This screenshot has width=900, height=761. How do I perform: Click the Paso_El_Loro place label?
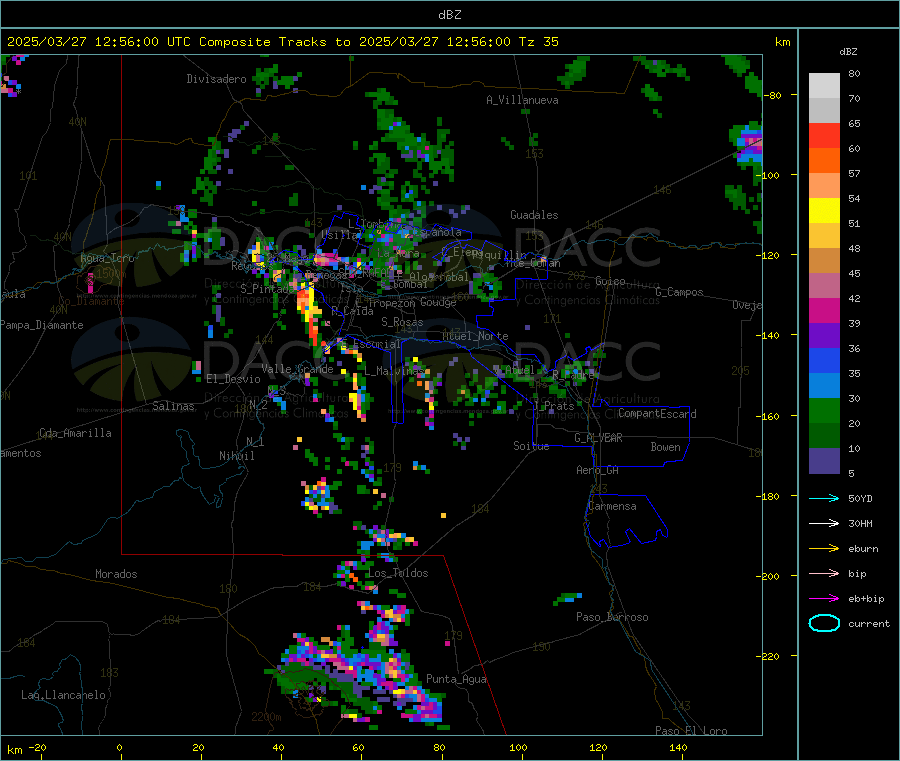tap(691, 731)
